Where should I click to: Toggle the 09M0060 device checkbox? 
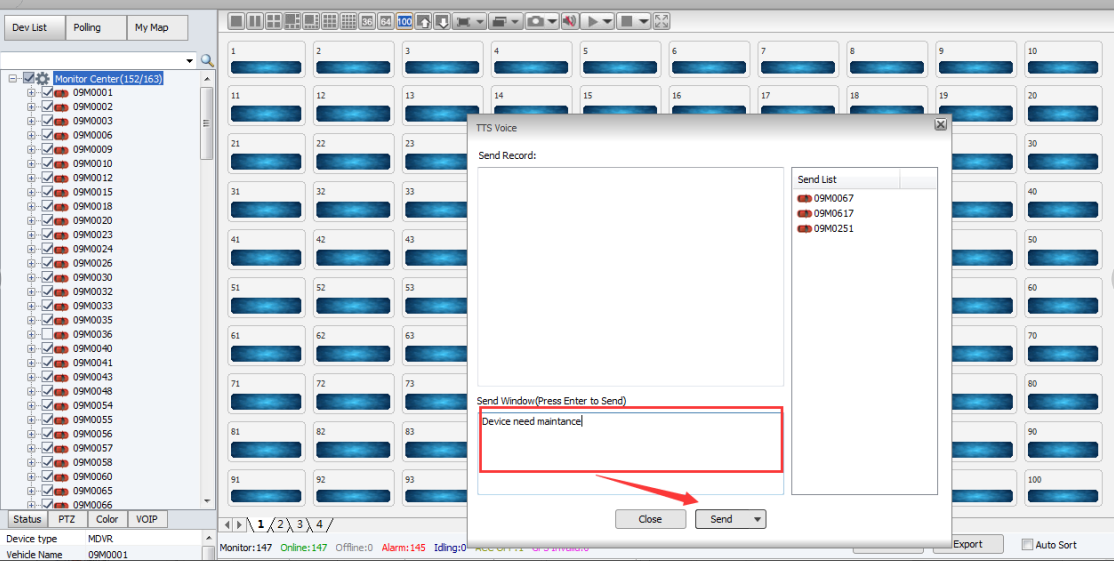47,476
